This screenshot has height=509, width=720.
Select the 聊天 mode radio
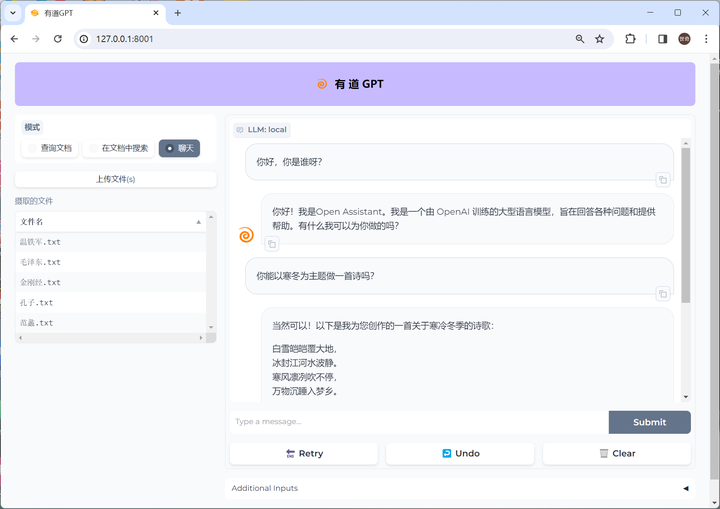tap(179, 148)
